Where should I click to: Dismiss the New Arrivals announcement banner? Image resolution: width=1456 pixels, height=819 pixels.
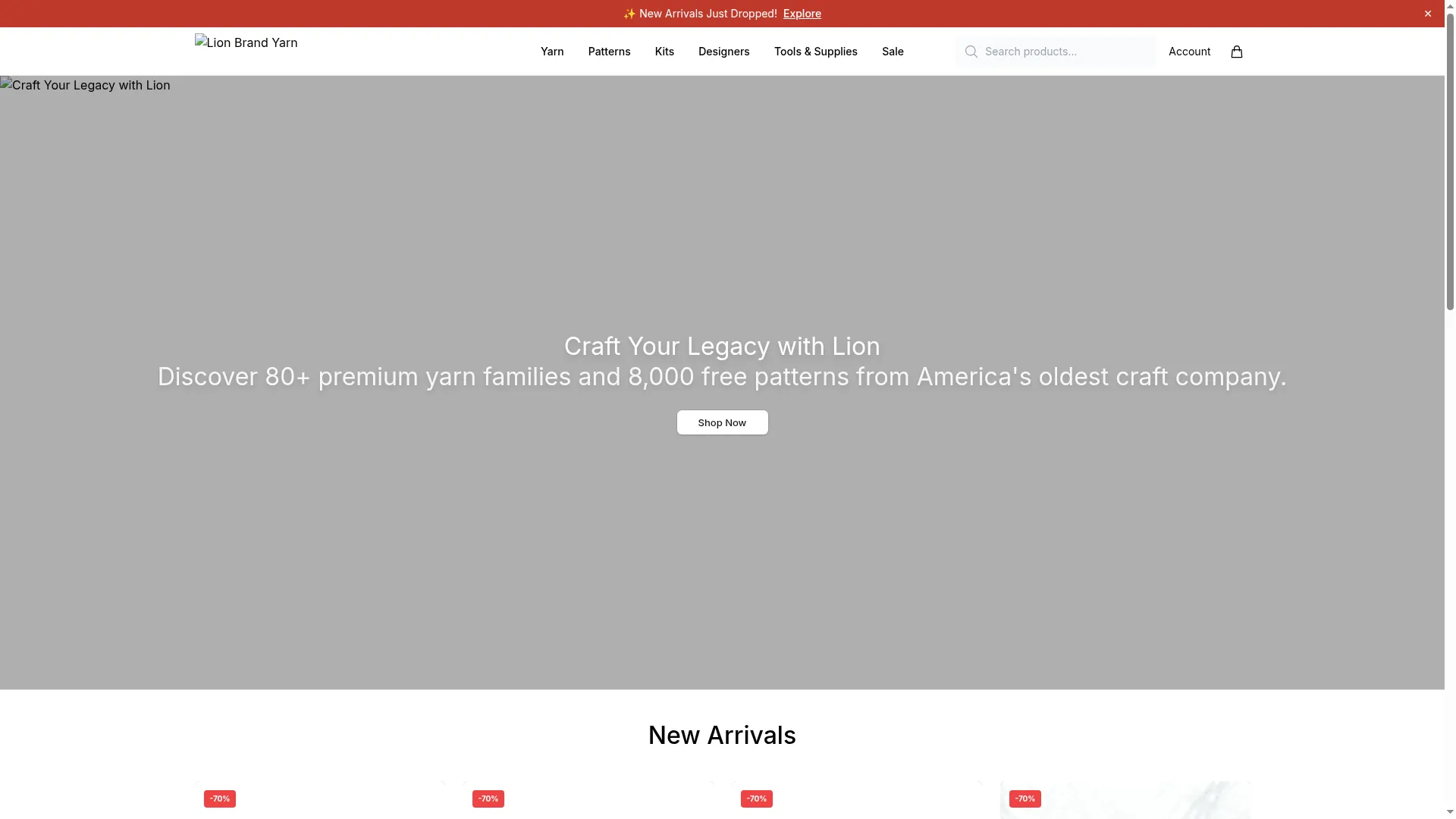(x=1428, y=14)
